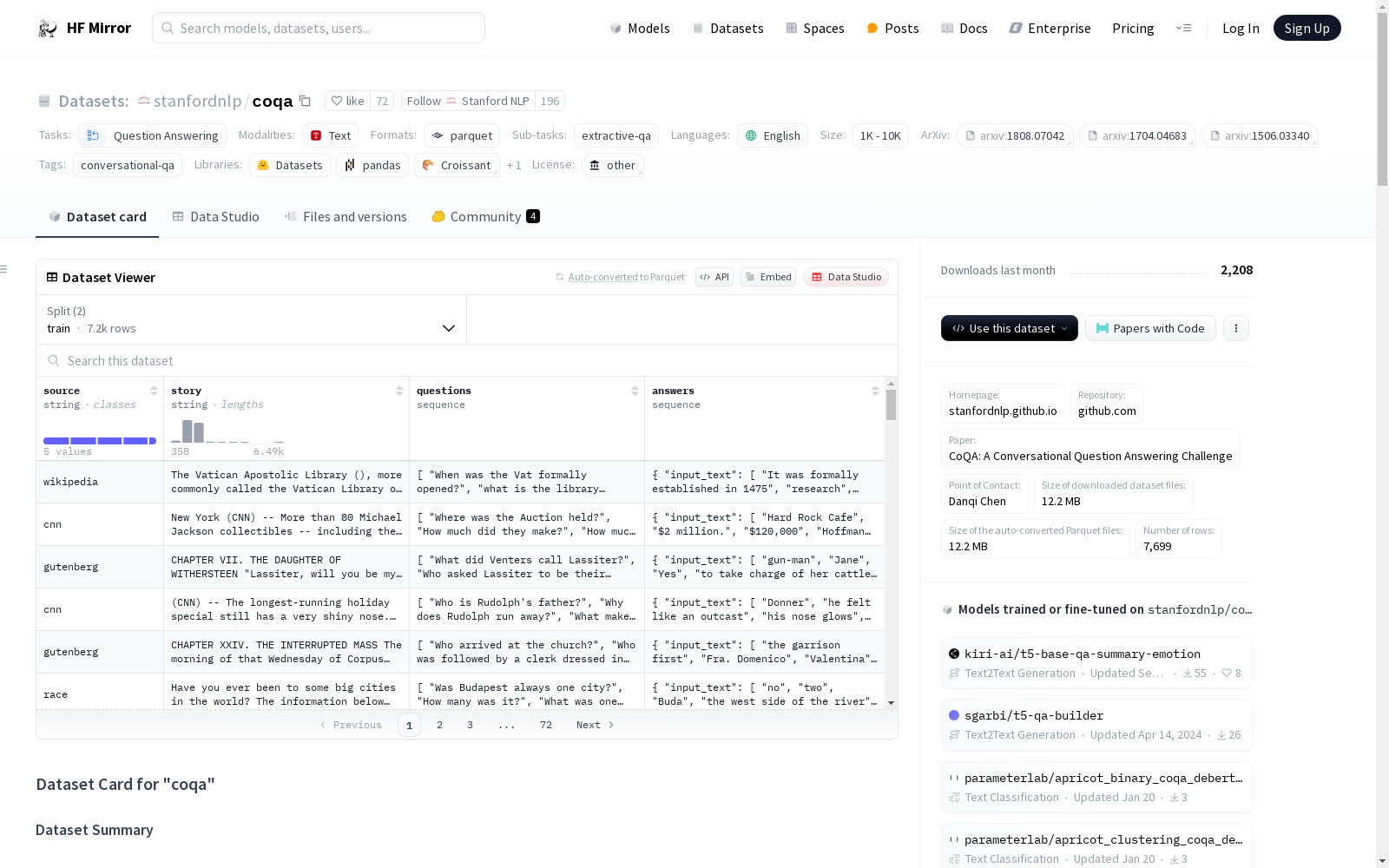Open the github.com repository link

click(1107, 404)
